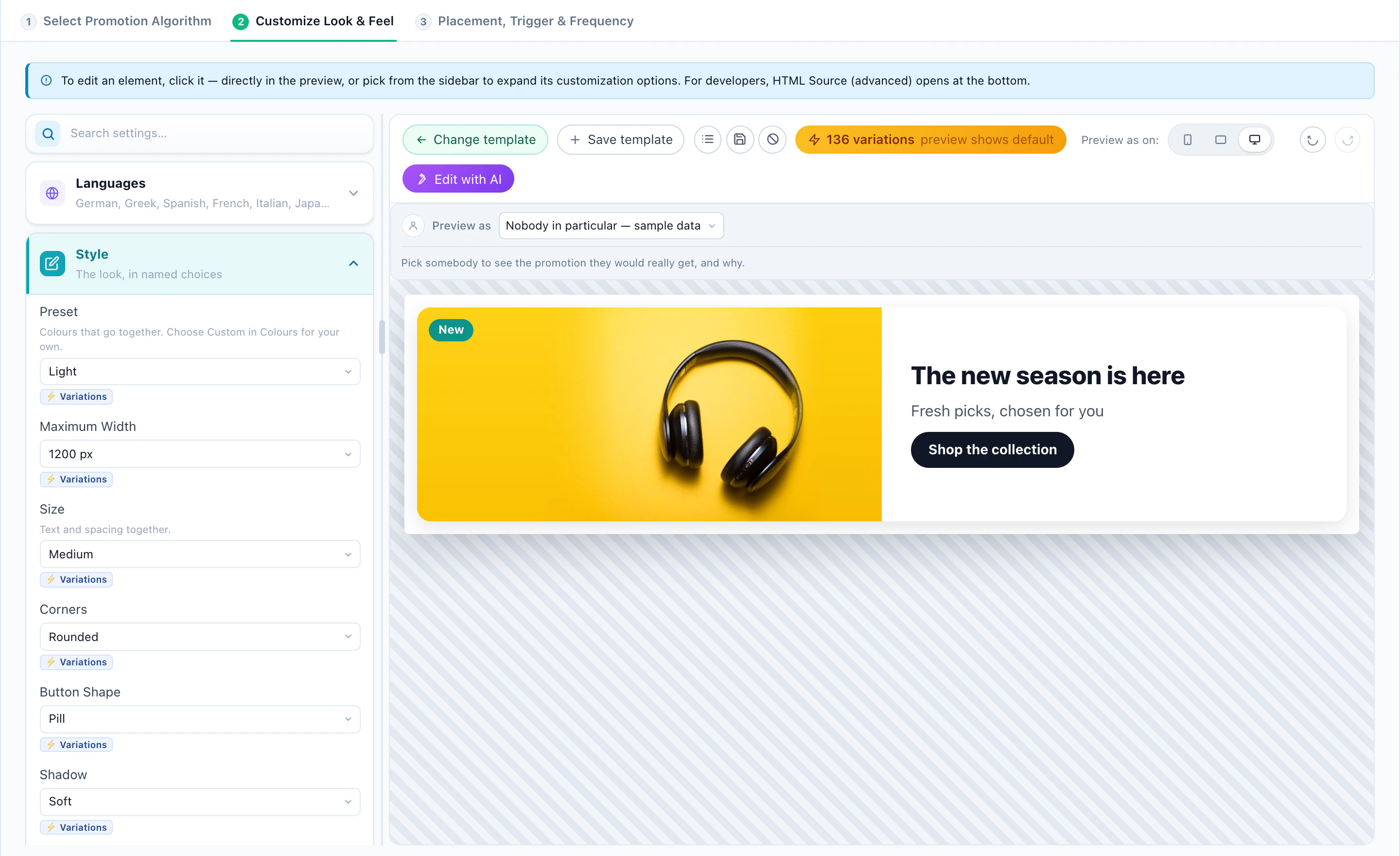Click the 136 variations badge
Screen dimensions: 1400x856
click(x=931, y=140)
